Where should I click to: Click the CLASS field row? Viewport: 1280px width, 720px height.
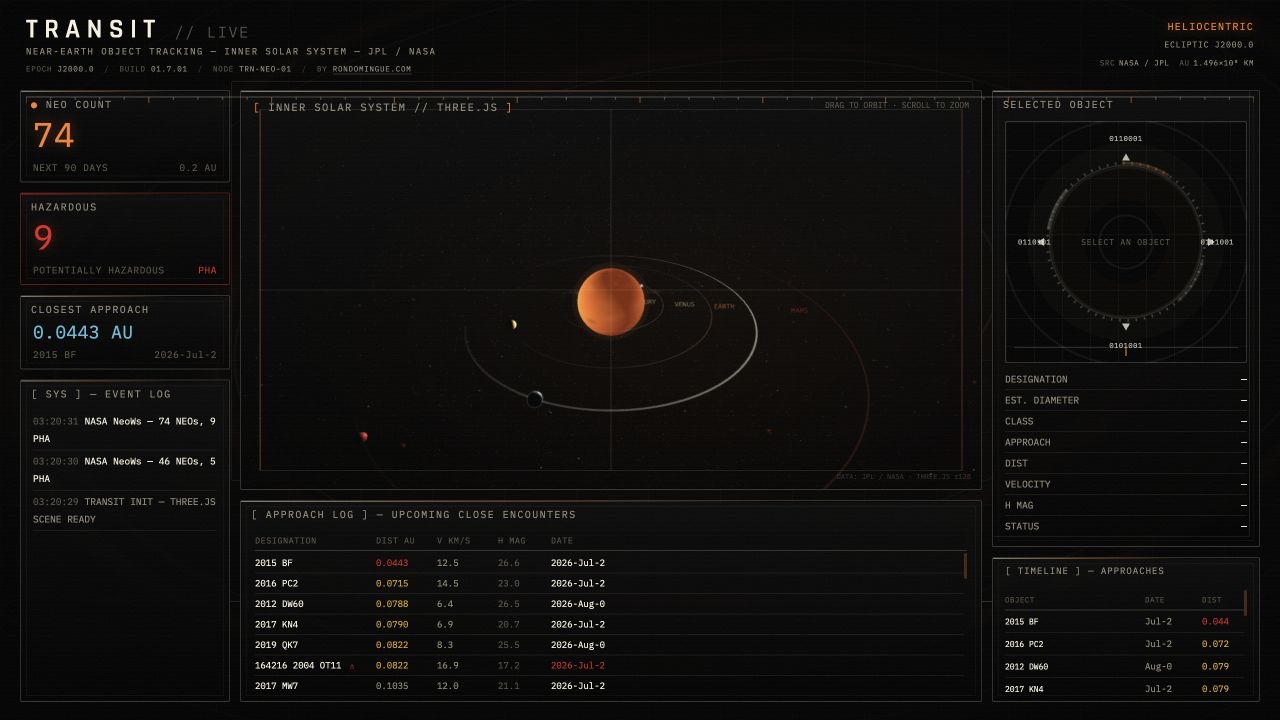coord(1126,421)
